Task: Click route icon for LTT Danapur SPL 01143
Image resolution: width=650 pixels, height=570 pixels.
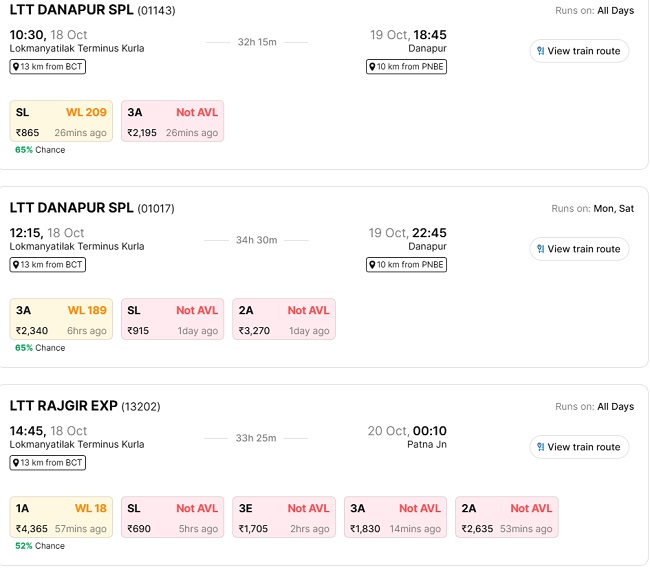Action: pos(540,51)
